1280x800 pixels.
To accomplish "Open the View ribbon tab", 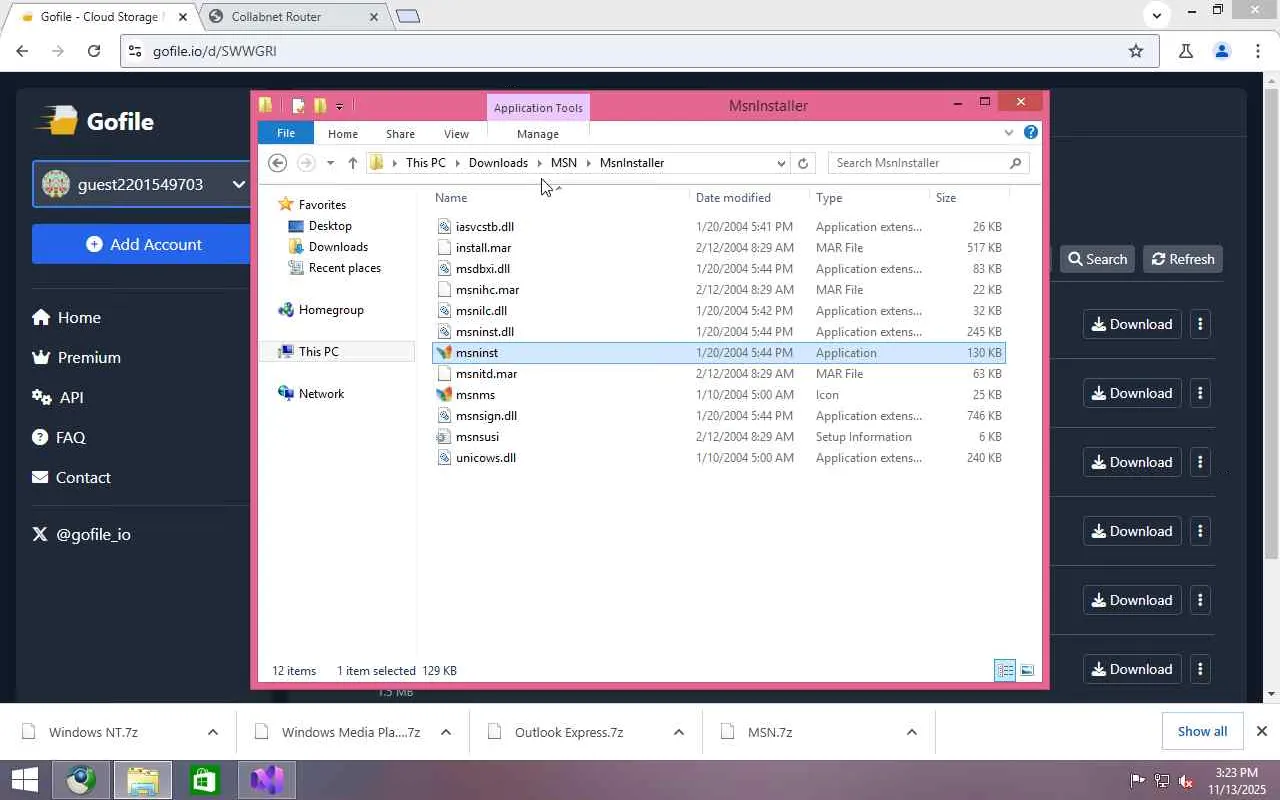I will (456, 134).
